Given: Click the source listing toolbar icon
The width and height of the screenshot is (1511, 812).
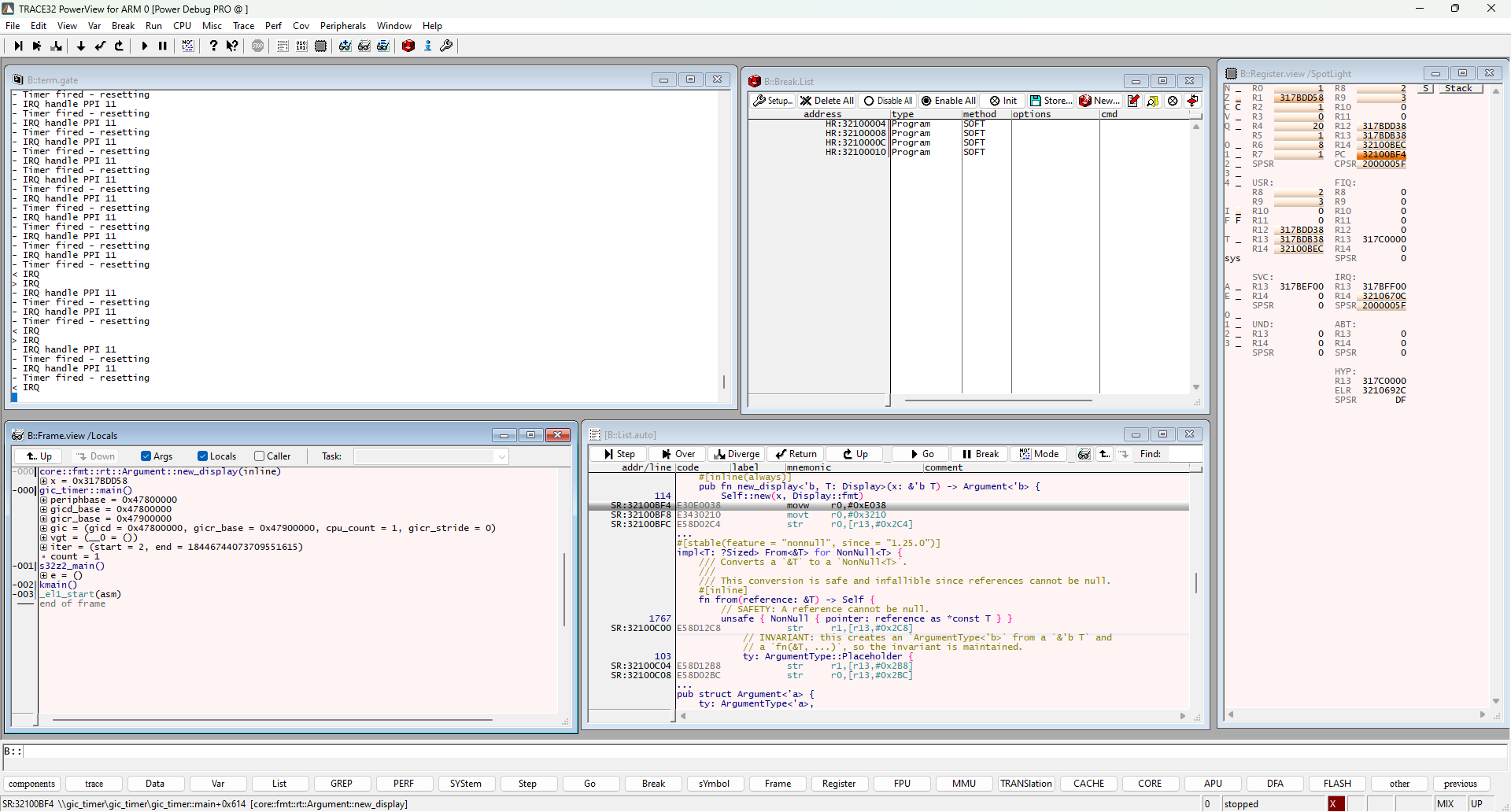Looking at the screenshot, I should [x=281, y=46].
